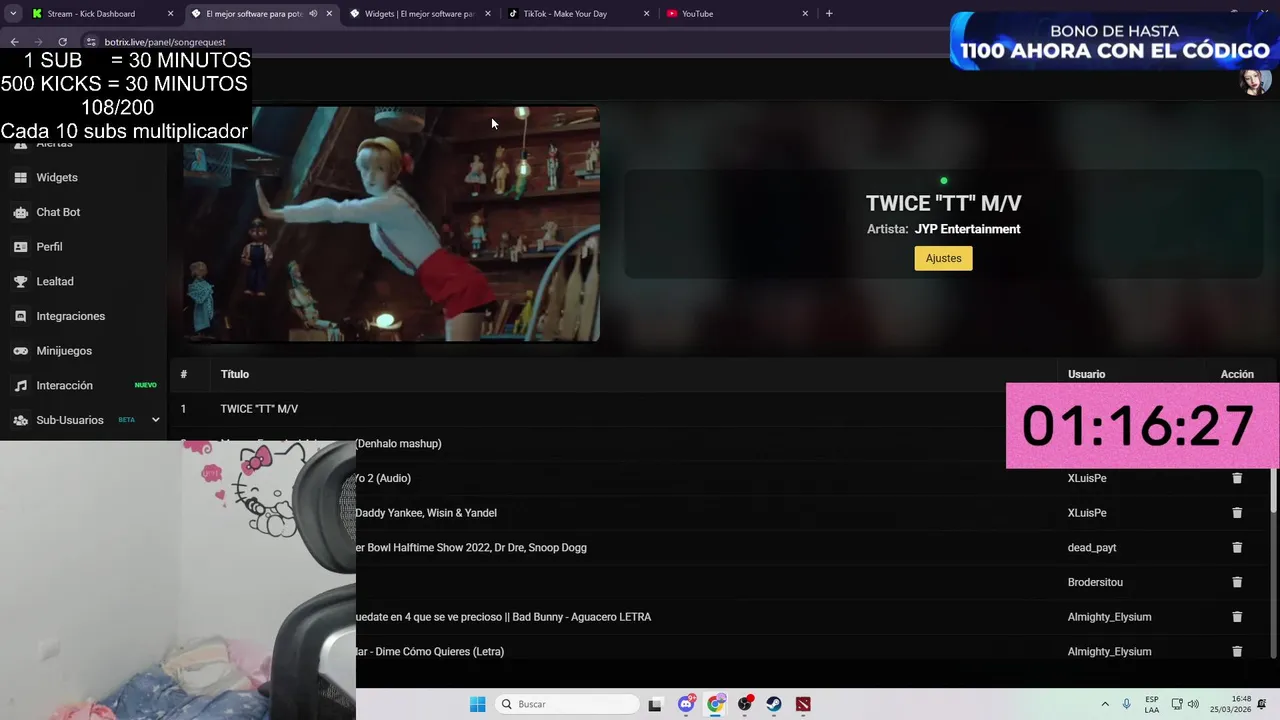The height and width of the screenshot is (720, 1280).
Task: Click the Perfil card icon in sidebar
Action: click(x=20, y=247)
